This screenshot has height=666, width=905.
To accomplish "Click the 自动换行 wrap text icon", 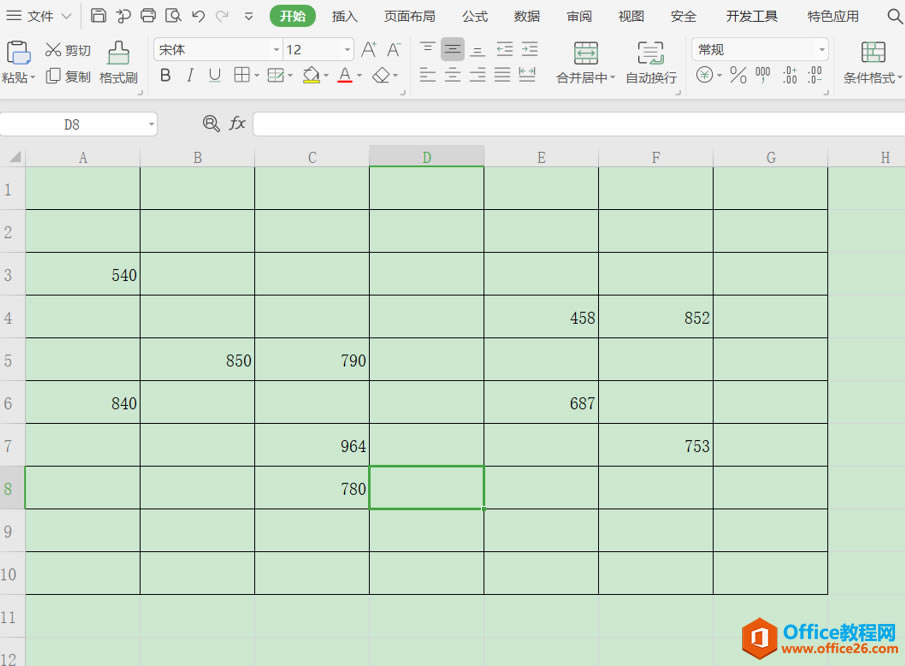I will click(x=650, y=63).
